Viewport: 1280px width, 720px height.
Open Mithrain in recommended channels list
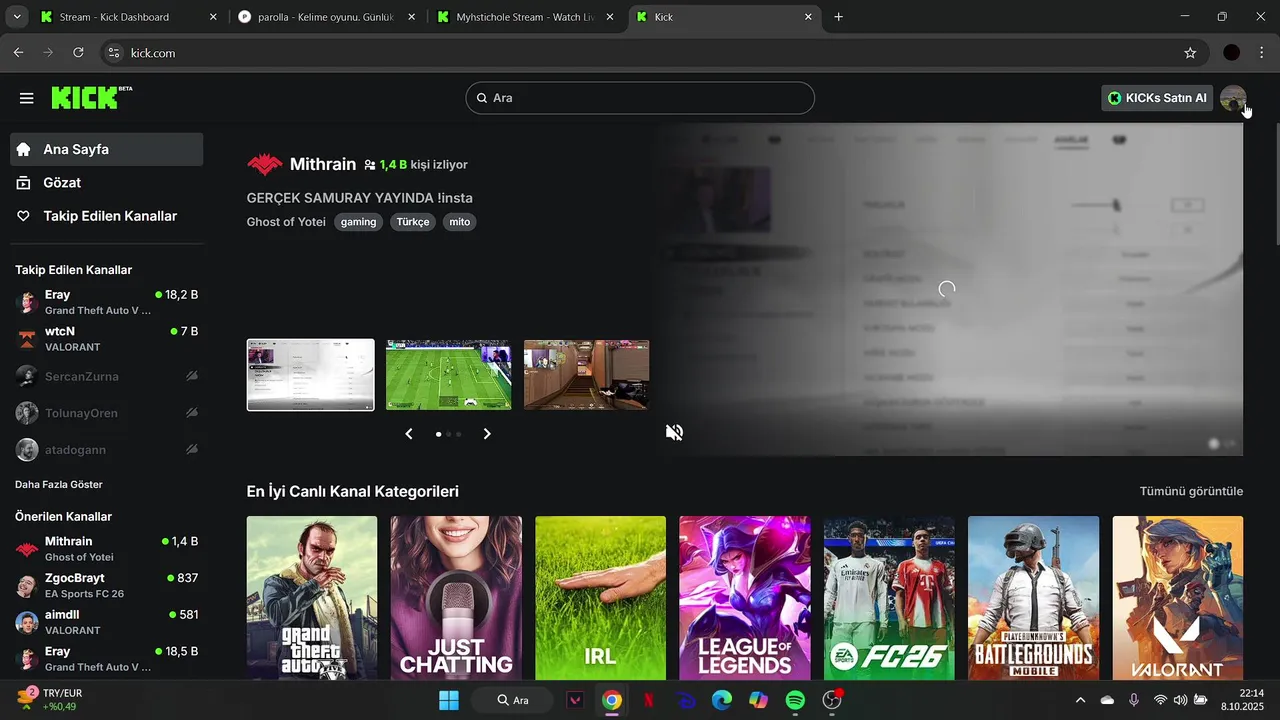point(106,549)
